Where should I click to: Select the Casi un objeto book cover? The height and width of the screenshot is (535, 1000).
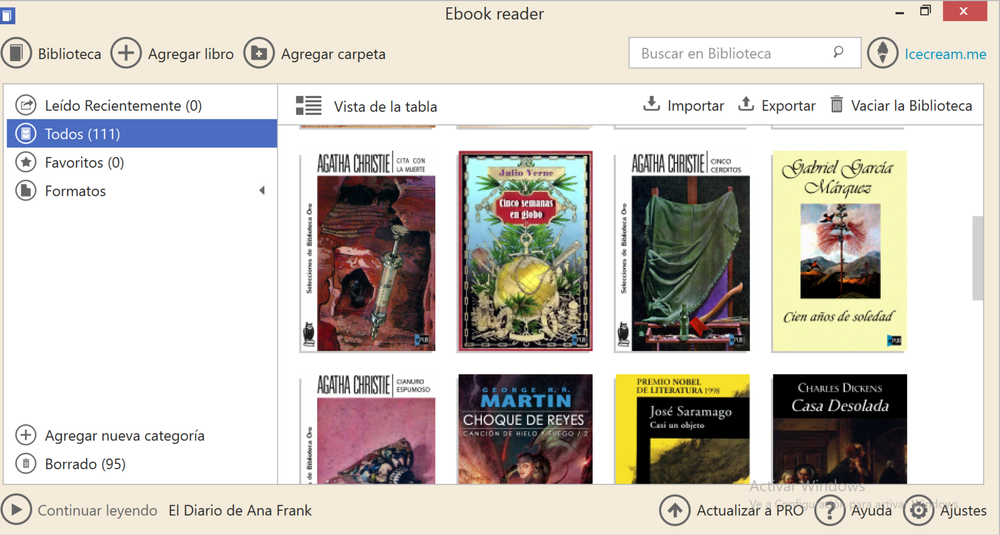pos(682,429)
